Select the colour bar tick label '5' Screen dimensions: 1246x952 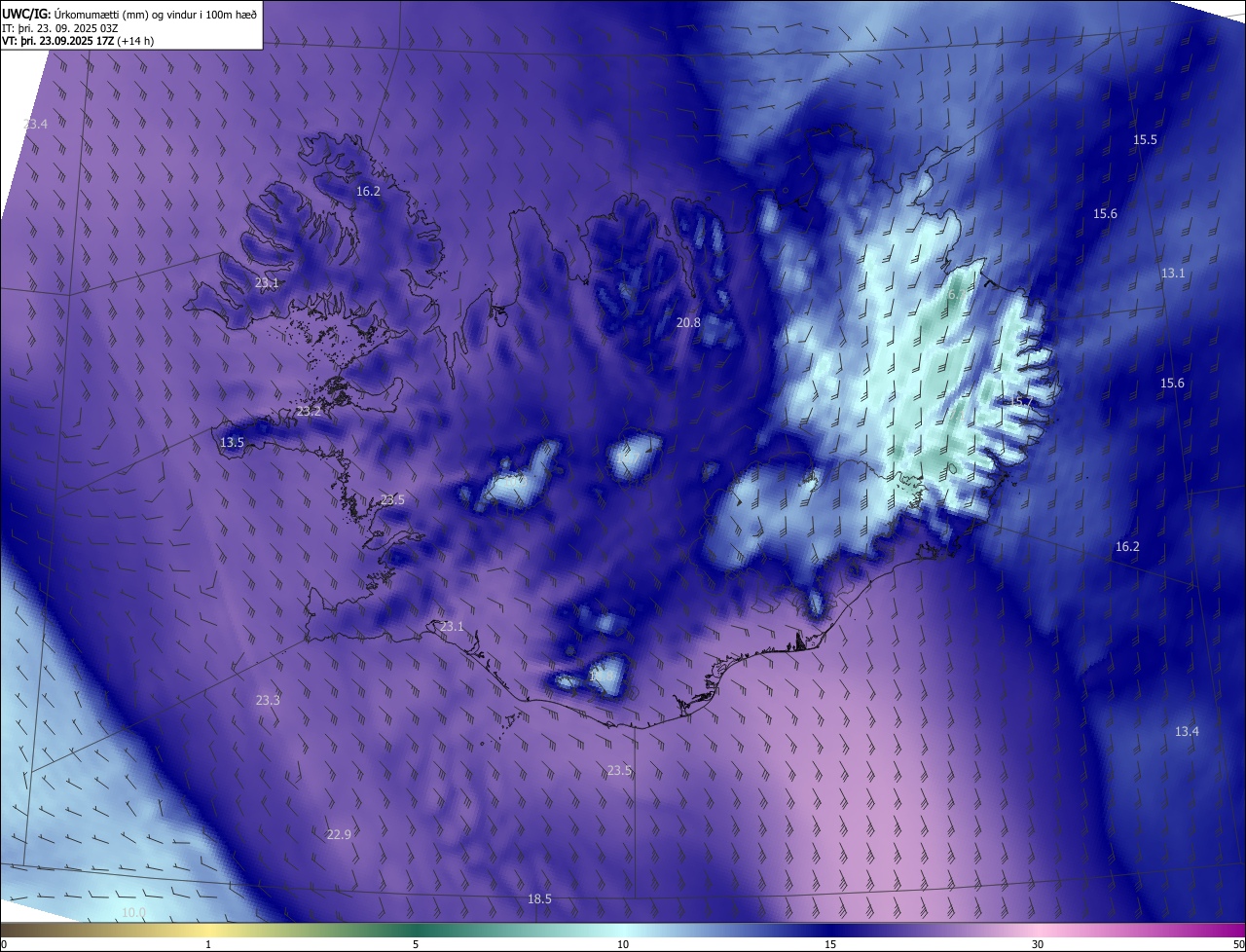[416, 944]
